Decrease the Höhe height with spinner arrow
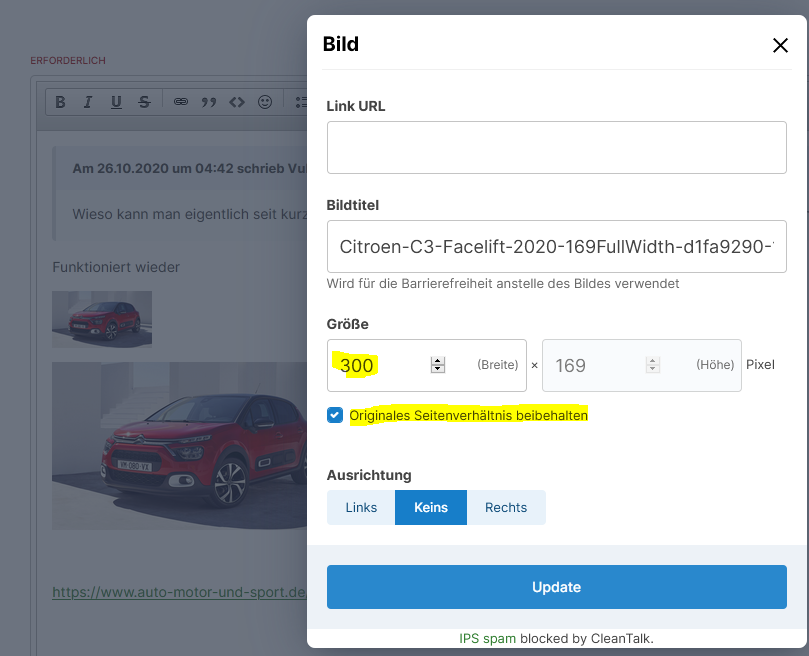The height and width of the screenshot is (656, 809). click(653, 369)
